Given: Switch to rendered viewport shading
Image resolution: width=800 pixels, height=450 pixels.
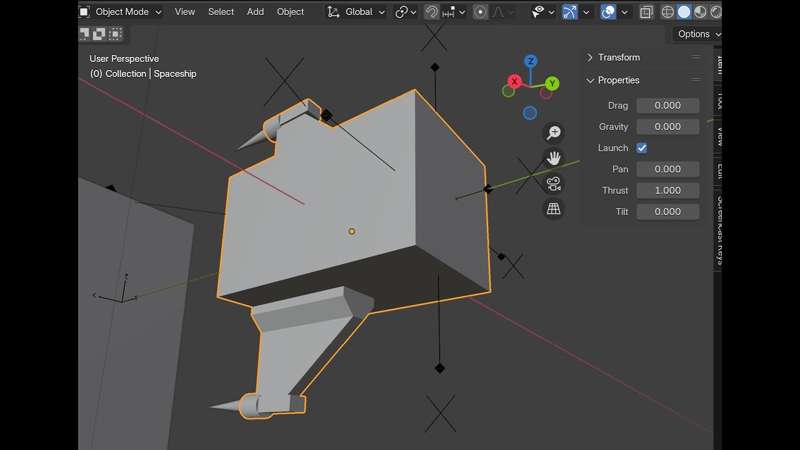Looking at the screenshot, I should pyautogui.click(x=715, y=12).
